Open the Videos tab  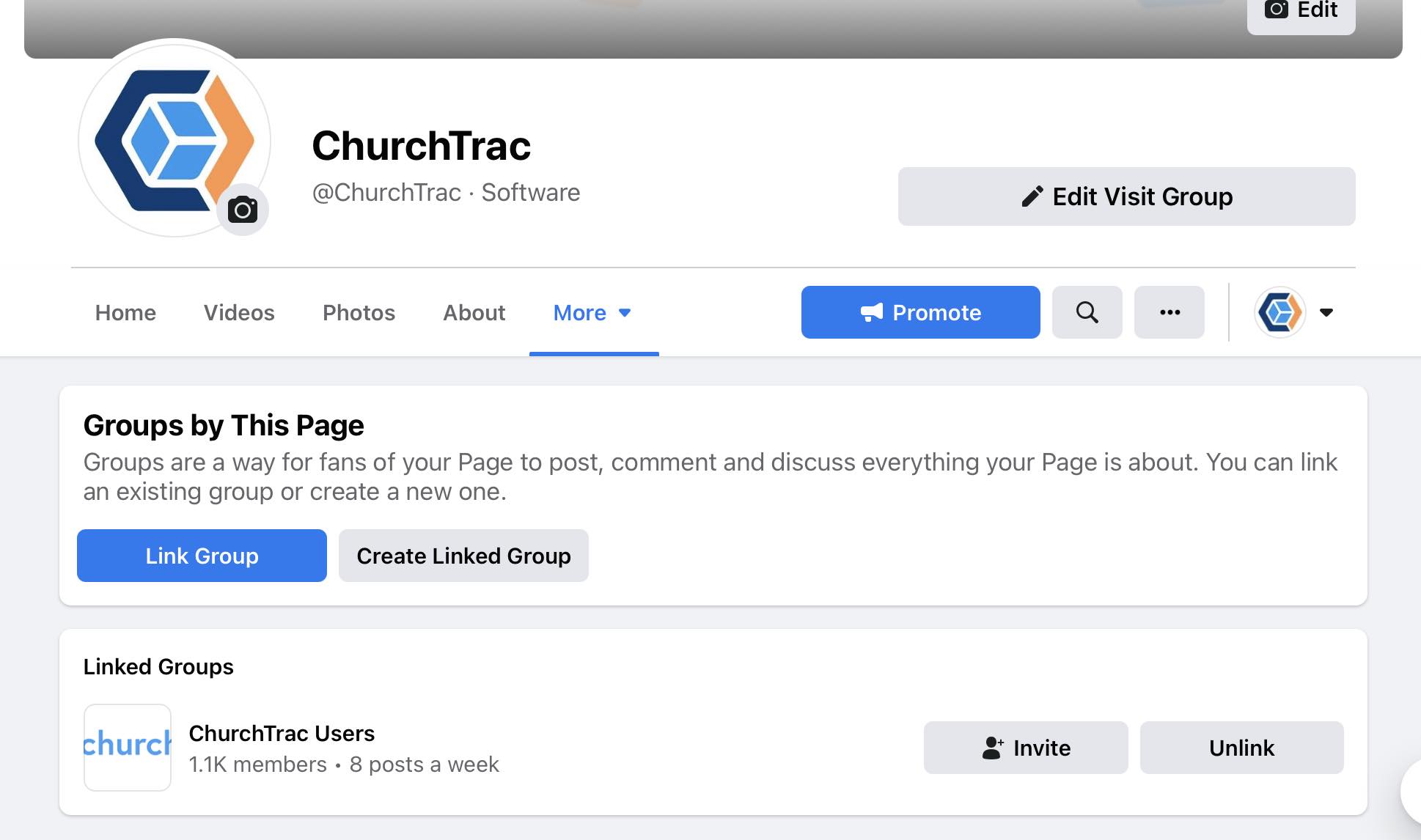coord(239,312)
